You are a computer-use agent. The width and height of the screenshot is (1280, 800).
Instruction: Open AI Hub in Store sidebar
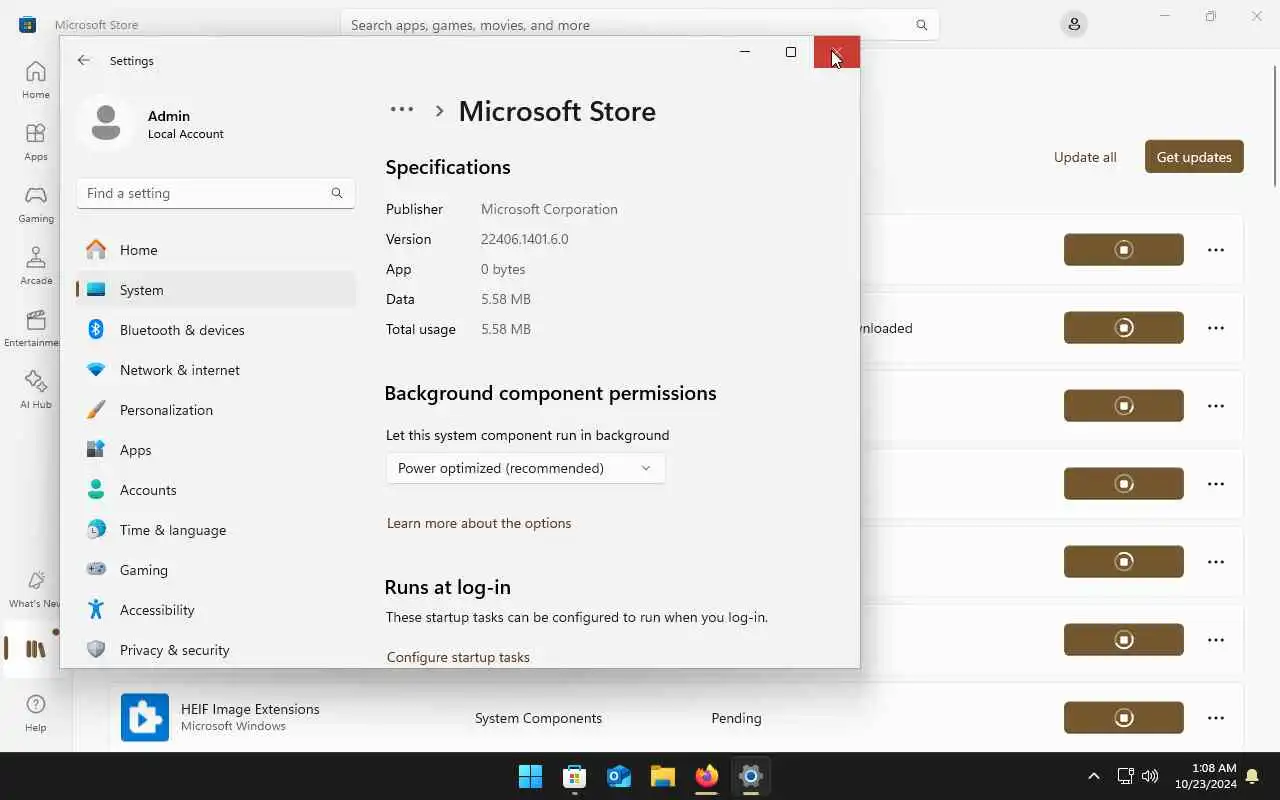pyautogui.click(x=35, y=390)
